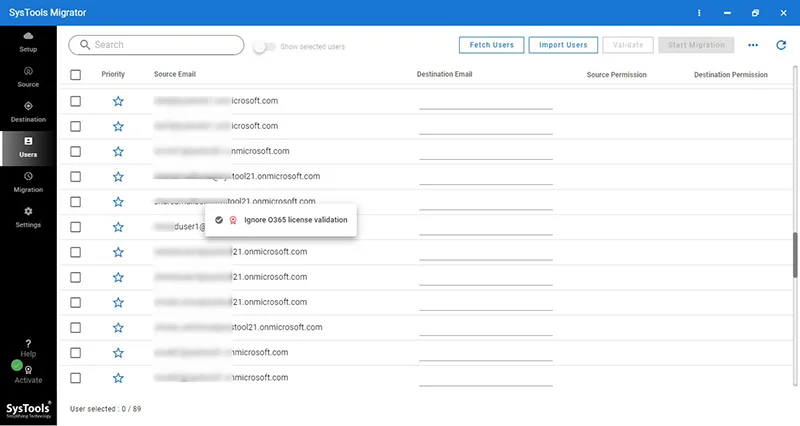Click the Source Permission column header
This screenshot has width=800, height=426.
[616, 75]
